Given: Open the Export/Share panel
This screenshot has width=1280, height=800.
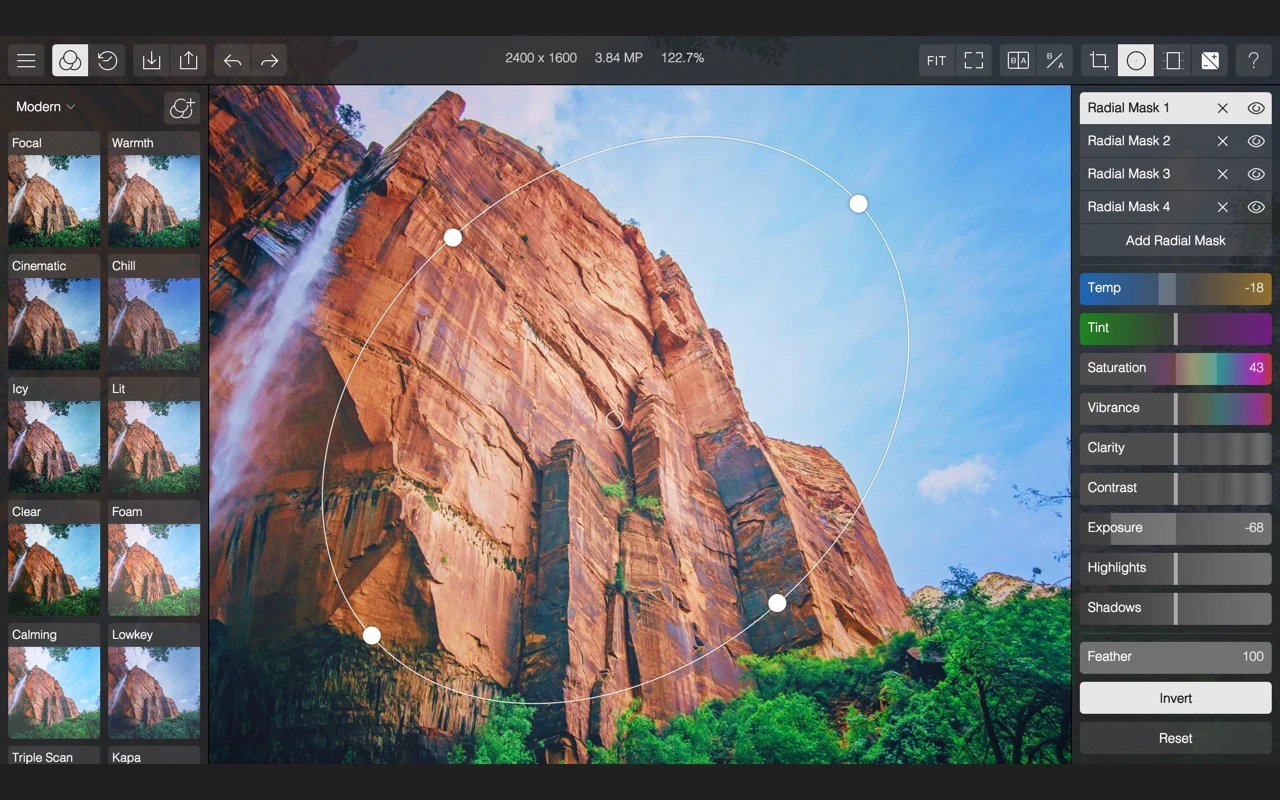Looking at the screenshot, I should [x=188, y=60].
